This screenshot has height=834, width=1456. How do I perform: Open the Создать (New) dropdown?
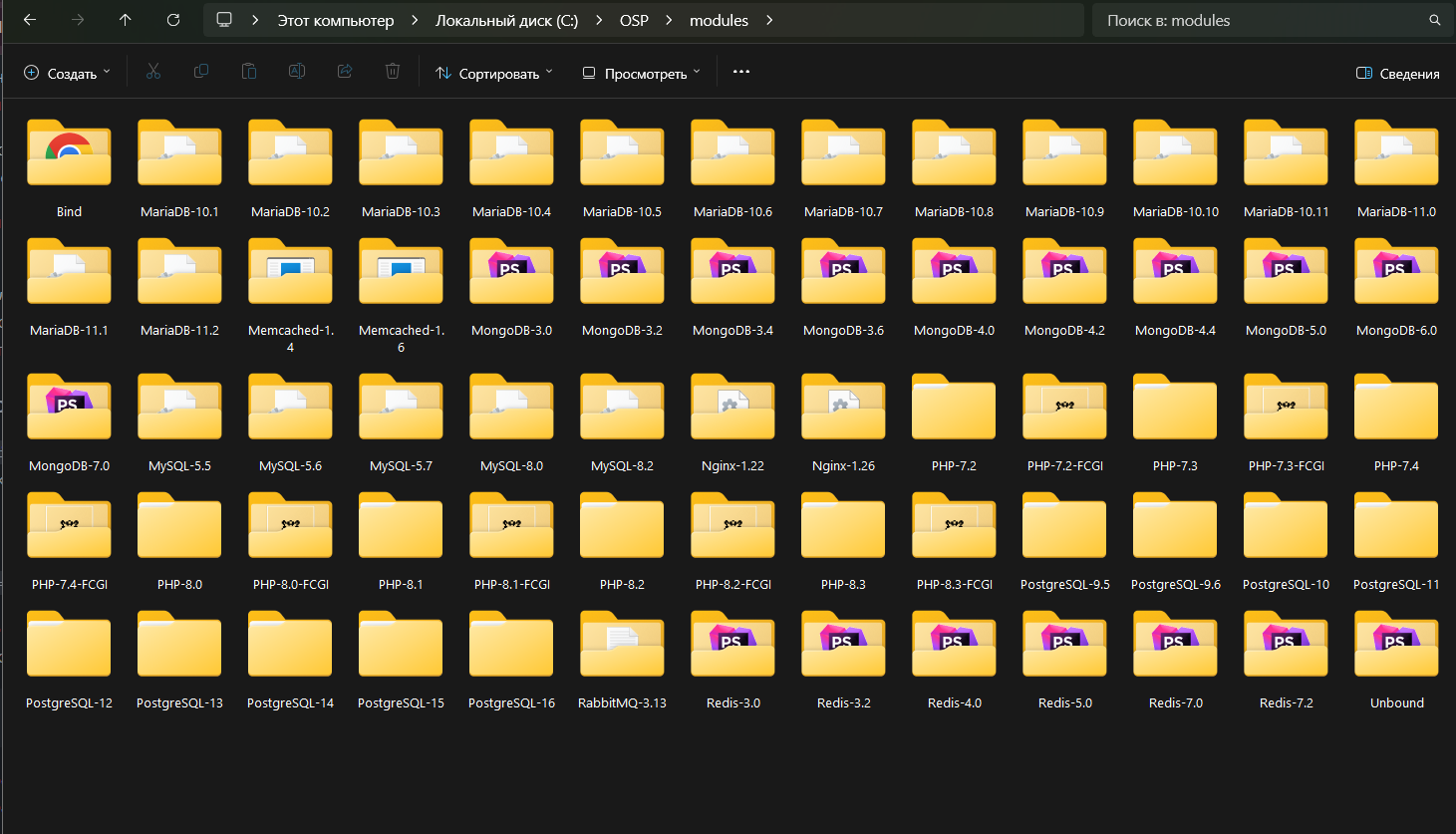click(68, 73)
